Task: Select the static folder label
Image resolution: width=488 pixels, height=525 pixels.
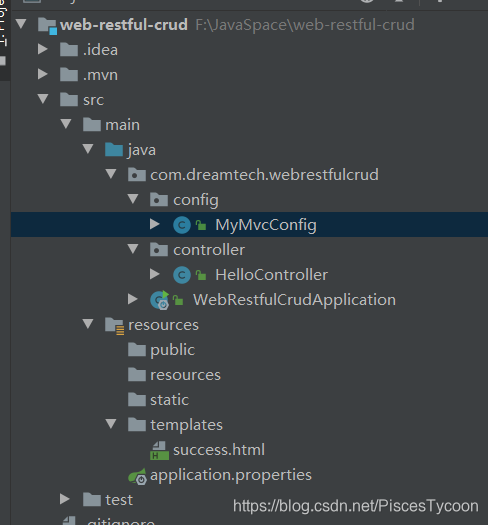Action: [x=169, y=400]
